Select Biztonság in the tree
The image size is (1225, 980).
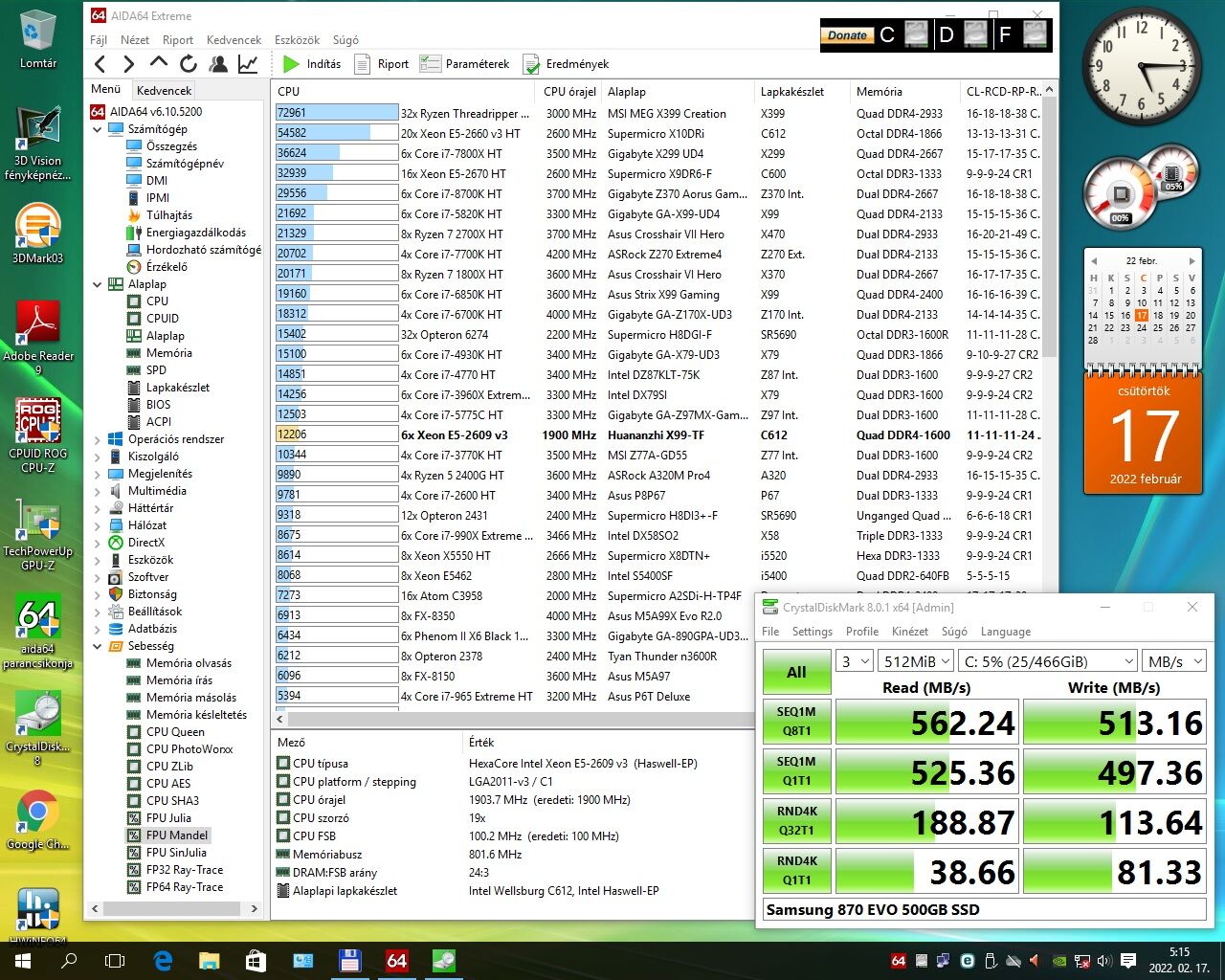coord(152,594)
